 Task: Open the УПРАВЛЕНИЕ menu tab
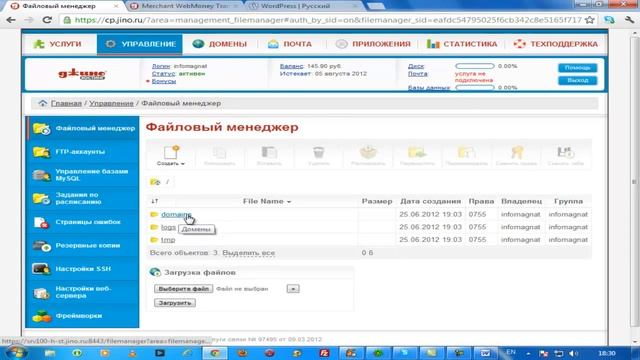point(140,44)
